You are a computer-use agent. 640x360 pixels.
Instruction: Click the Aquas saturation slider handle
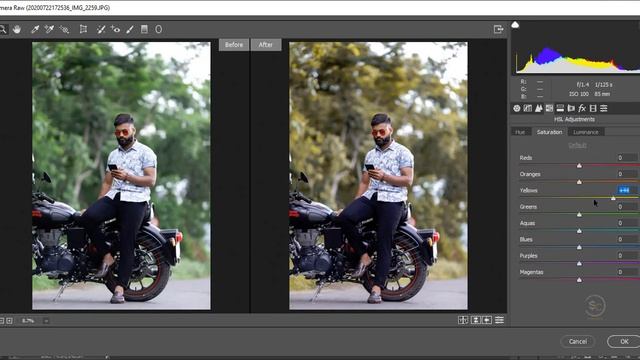579,231
